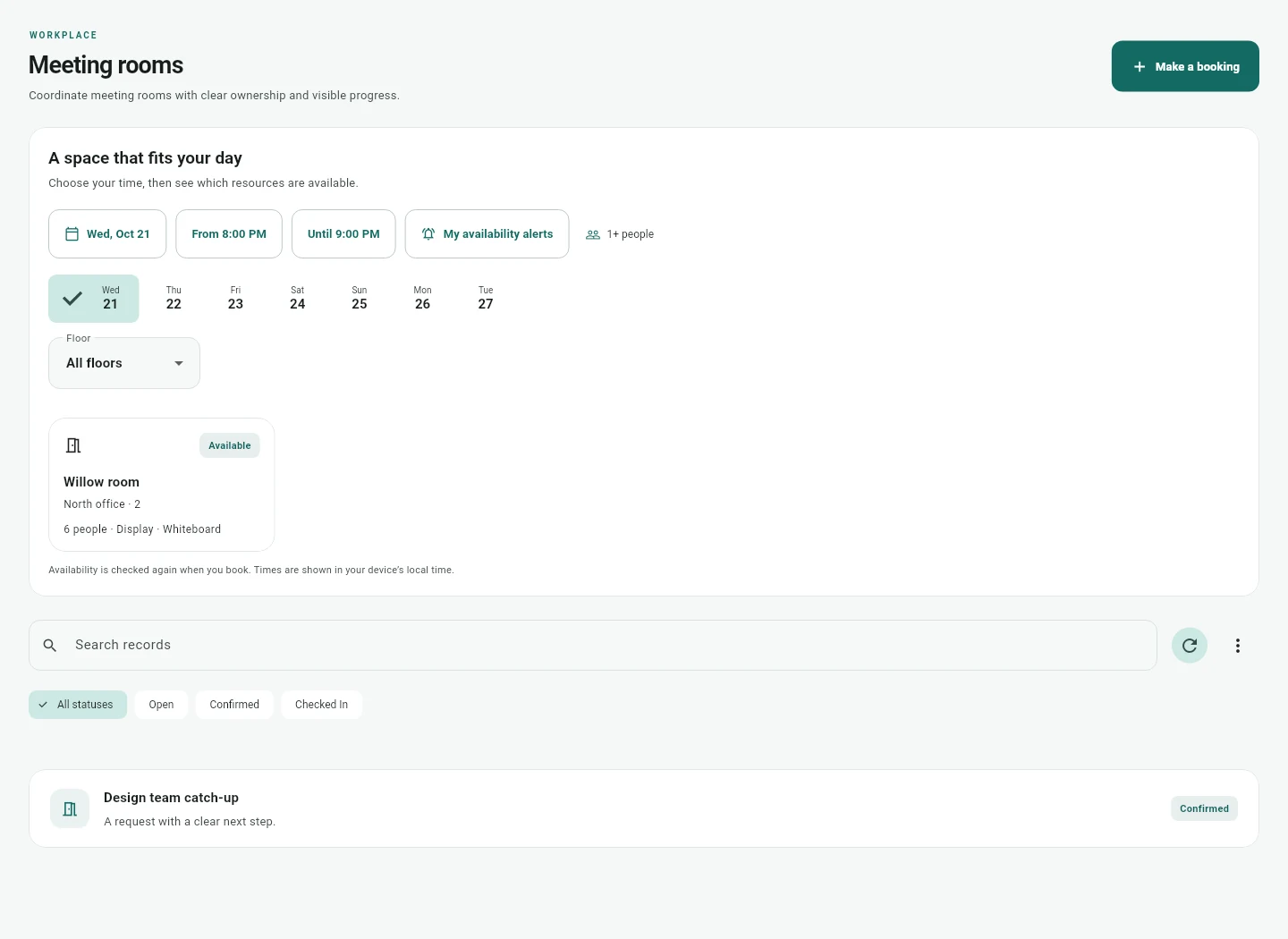Image resolution: width=1288 pixels, height=939 pixels.
Task: Click the Confirmed badge on Design team catch-up
Action: (x=1204, y=808)
